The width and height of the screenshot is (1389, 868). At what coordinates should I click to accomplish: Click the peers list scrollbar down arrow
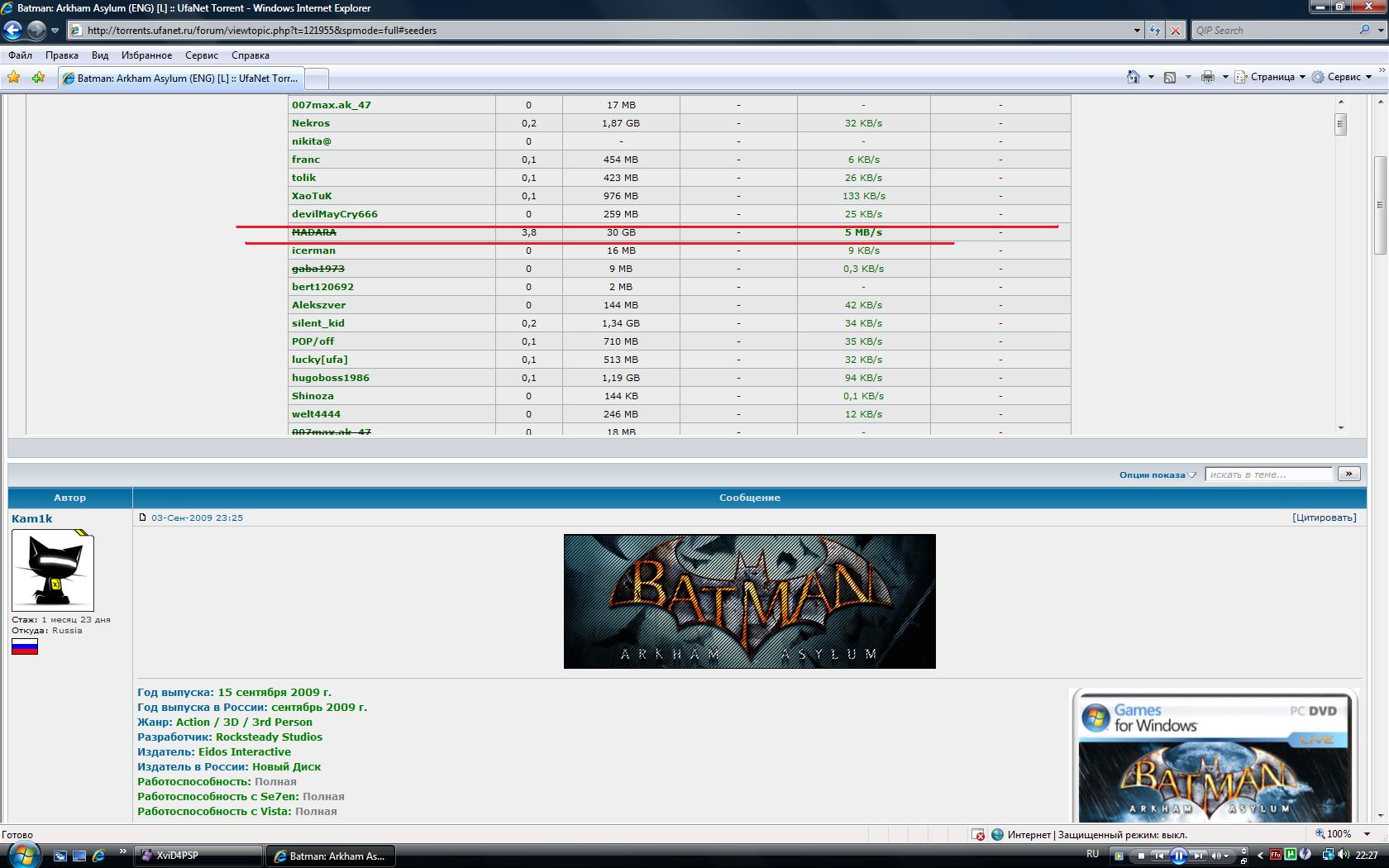coord(1341,428)
